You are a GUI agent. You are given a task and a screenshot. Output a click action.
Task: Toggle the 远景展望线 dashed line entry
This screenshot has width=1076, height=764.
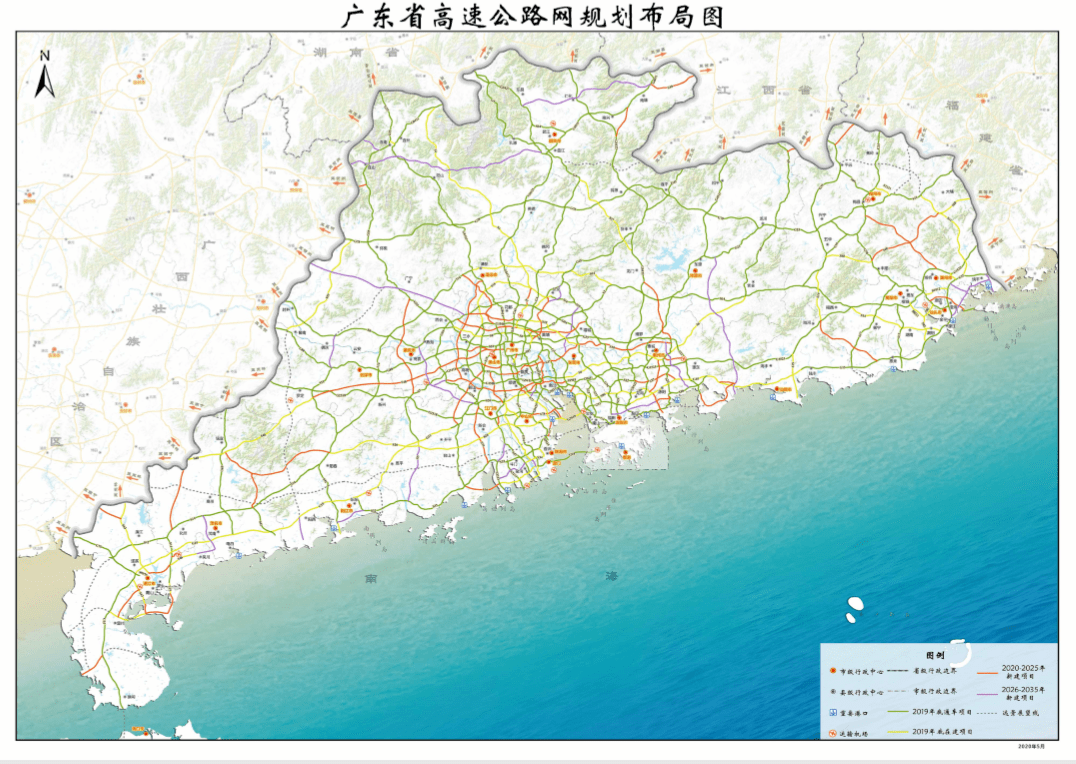click(985, 712)
